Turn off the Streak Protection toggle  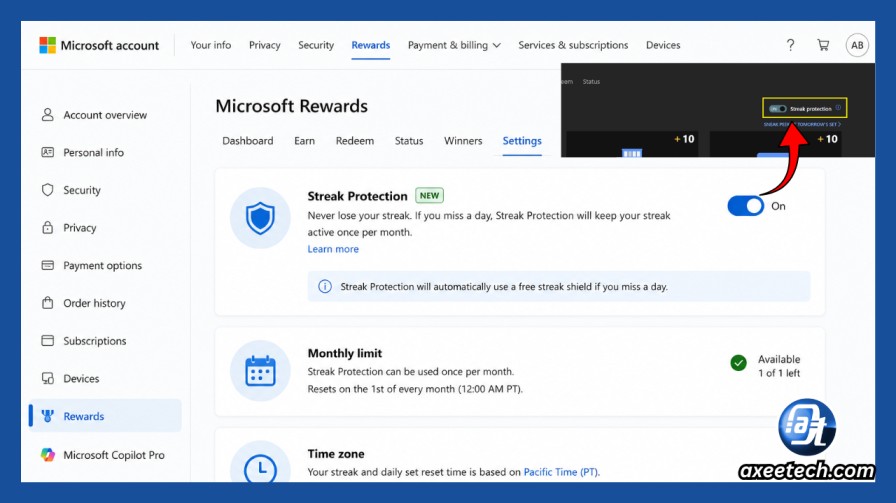point(746,206)
